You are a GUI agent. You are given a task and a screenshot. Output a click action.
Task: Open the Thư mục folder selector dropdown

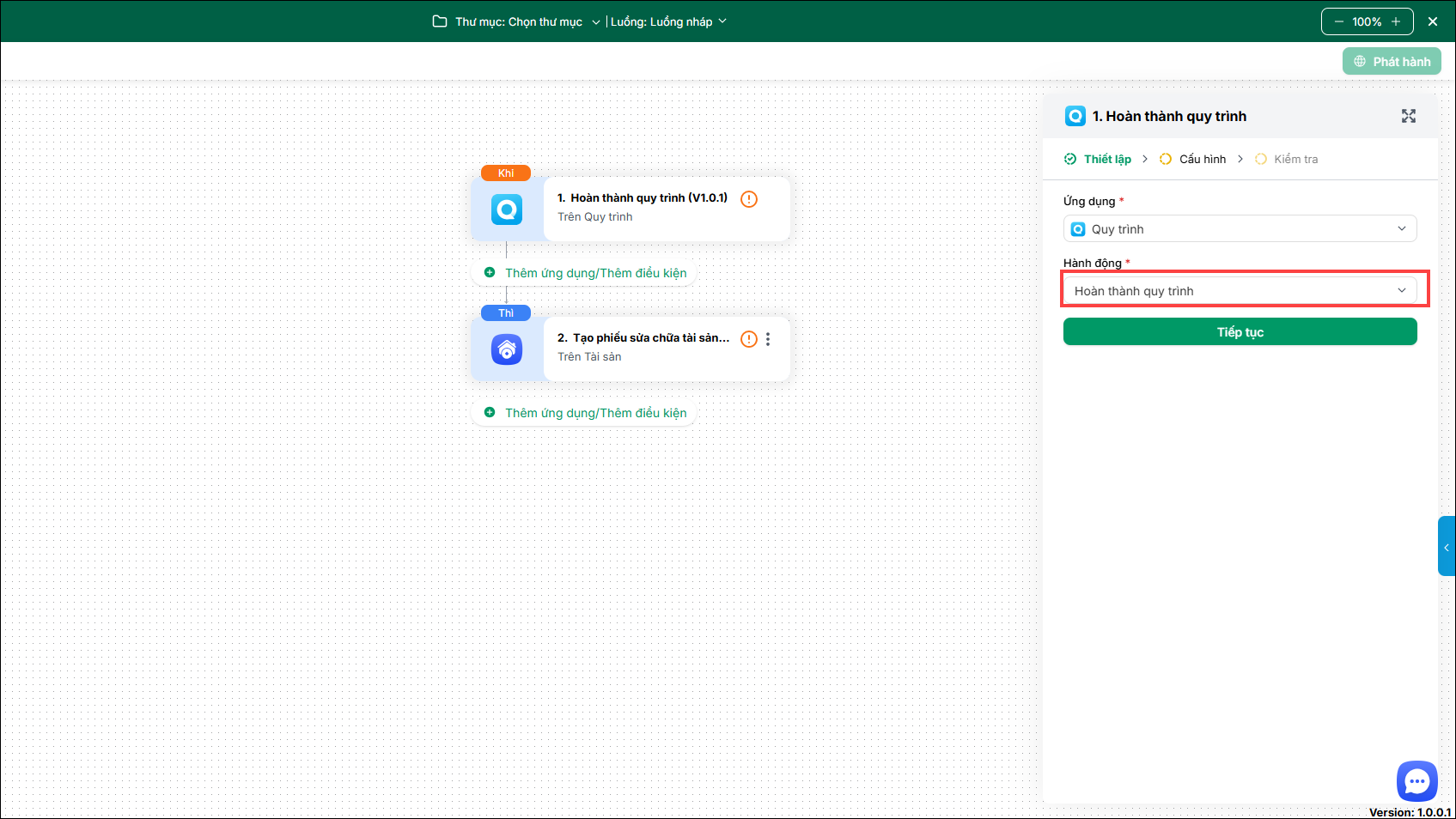pyautogui.click(x=517, y=21)
